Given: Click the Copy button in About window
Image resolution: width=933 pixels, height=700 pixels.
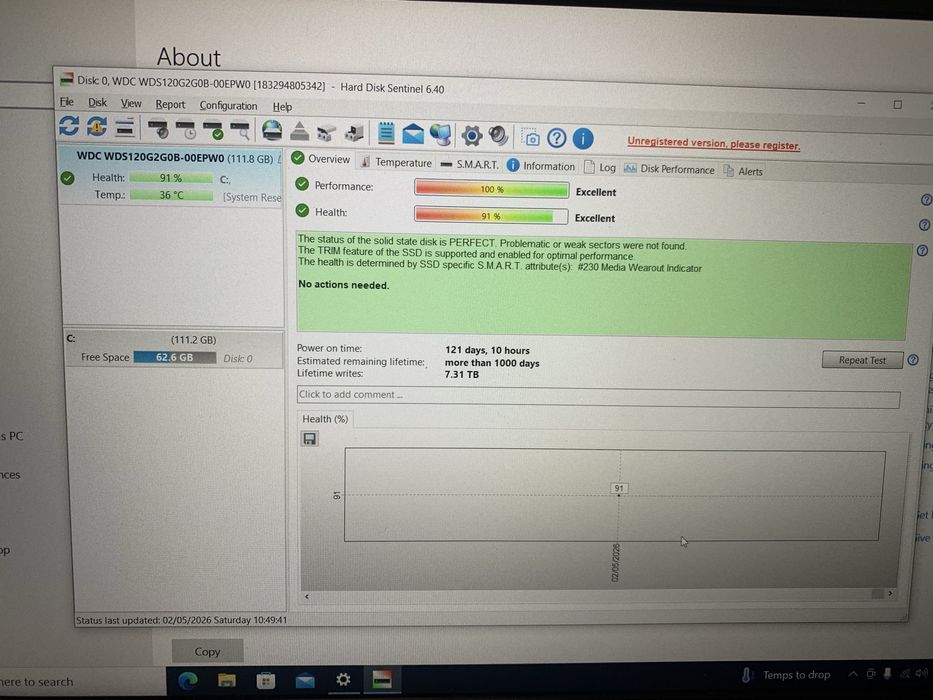Looking at the screenshot, I should (207, 652).
